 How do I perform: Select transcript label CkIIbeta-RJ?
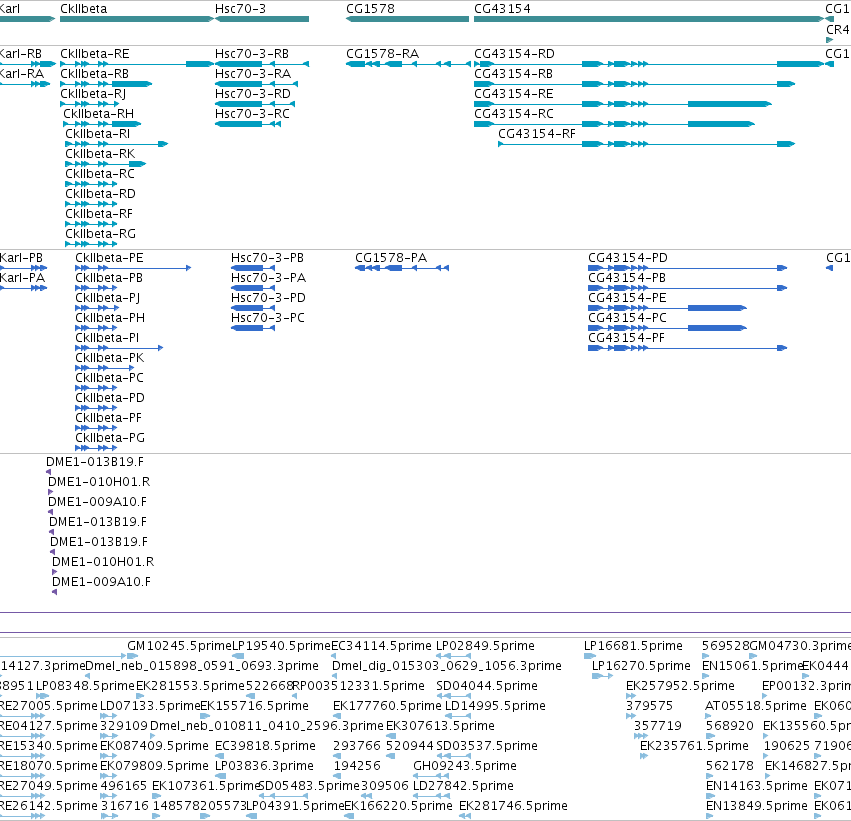coord(93,94)
